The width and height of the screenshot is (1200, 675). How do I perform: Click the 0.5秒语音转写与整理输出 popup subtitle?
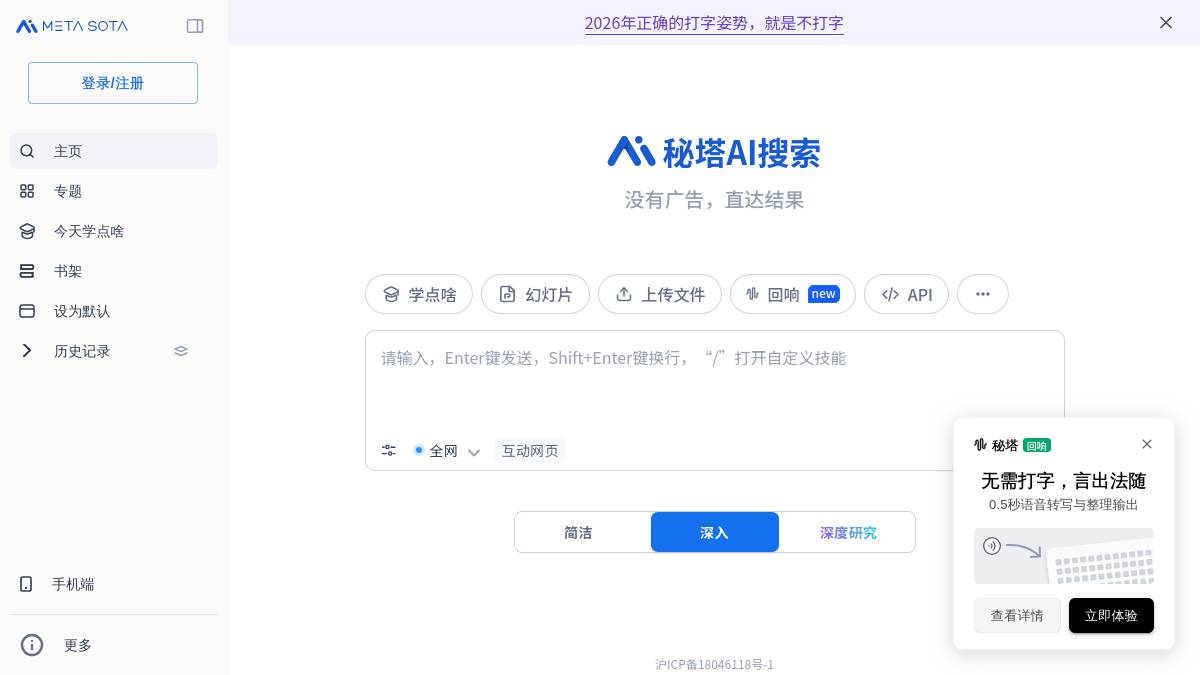point(1064,505)
